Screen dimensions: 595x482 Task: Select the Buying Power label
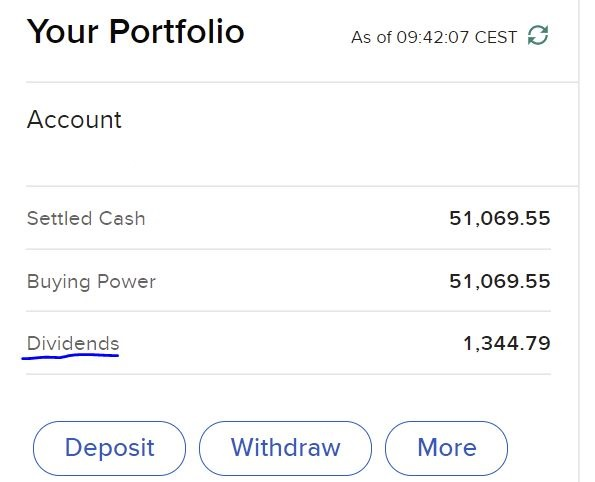pyautogui.click(x=91, y=282)
